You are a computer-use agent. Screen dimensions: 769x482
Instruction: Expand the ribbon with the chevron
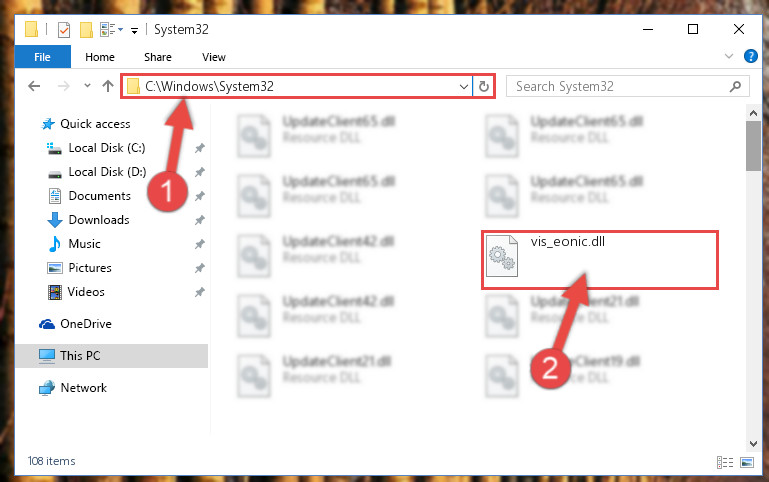pos(729,56)
